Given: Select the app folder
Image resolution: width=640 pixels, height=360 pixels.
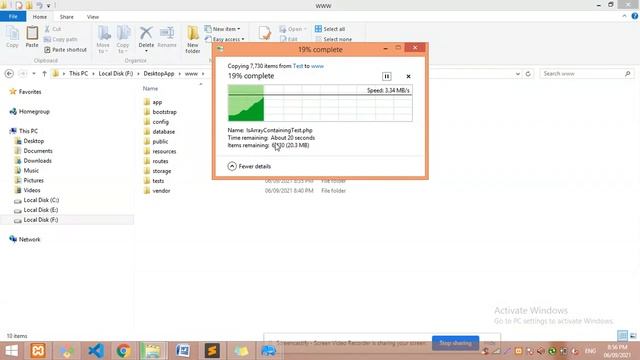Looking at the screenshot, I should (x=153, y=102).
